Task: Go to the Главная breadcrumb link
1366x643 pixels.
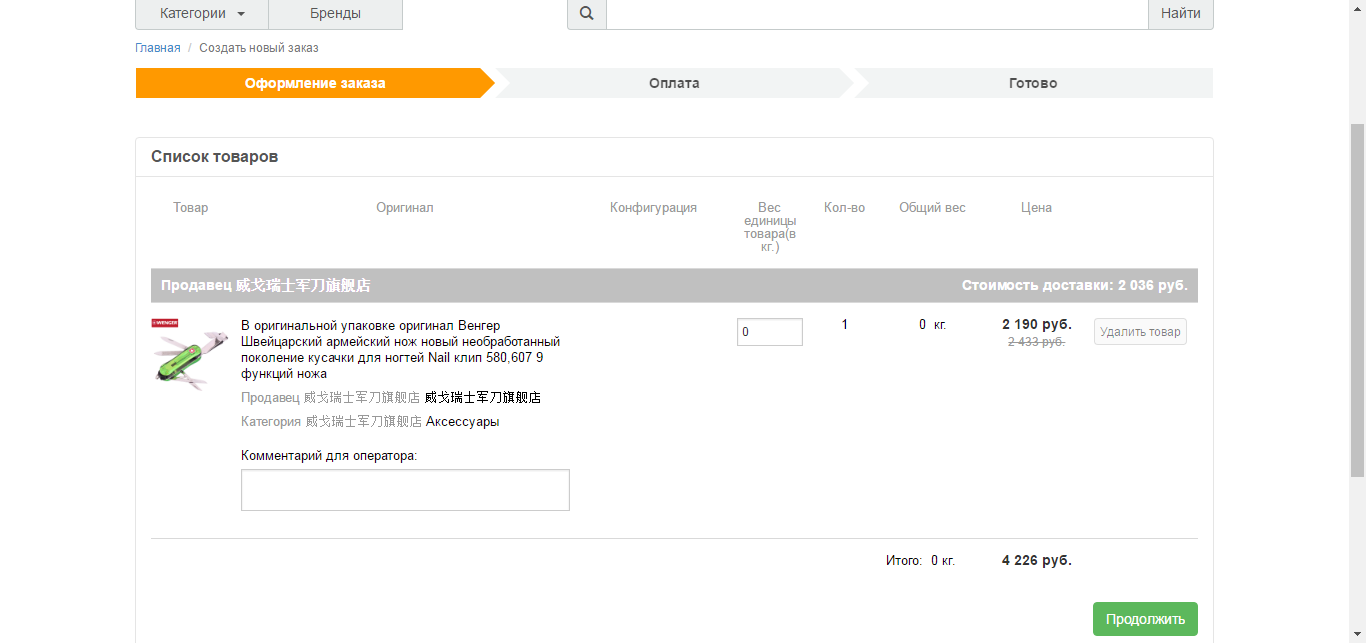Action: (x=158, y=48)
